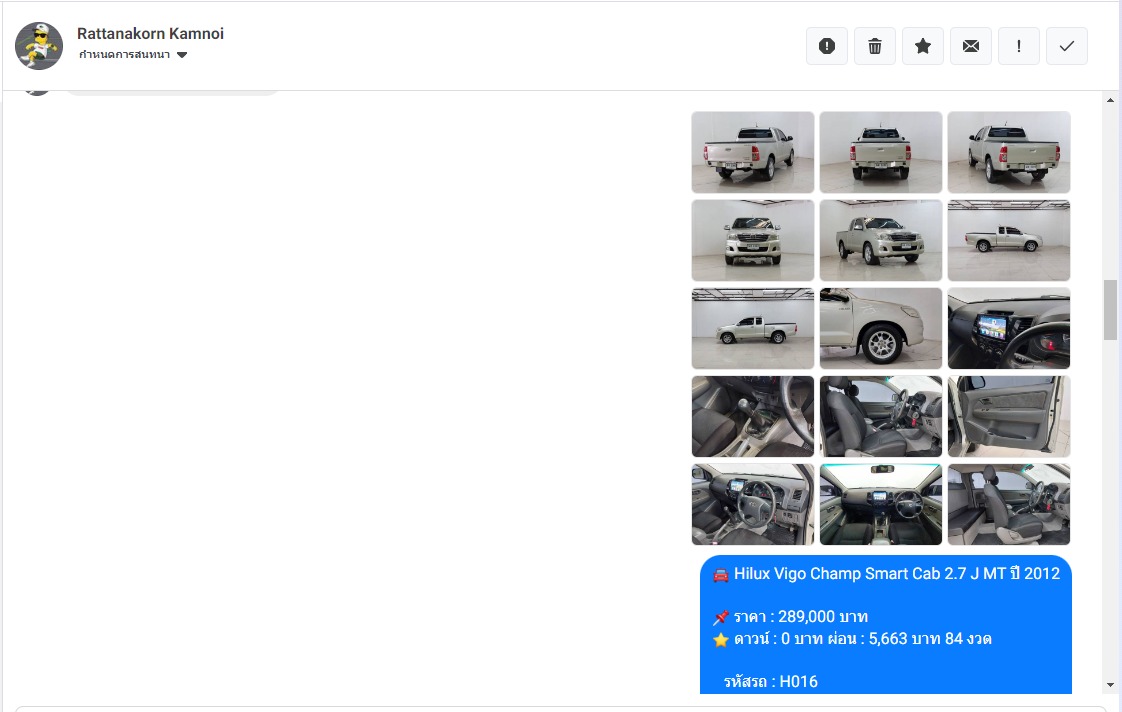Delete the conversation using the trash icon
Image resolution: width=1122 pixels, height=712 pixels.
874,46
